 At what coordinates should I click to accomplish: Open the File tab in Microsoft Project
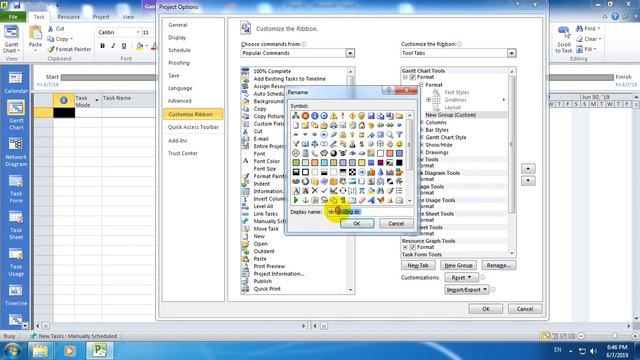pyautogui.click(x=13, y=17)
